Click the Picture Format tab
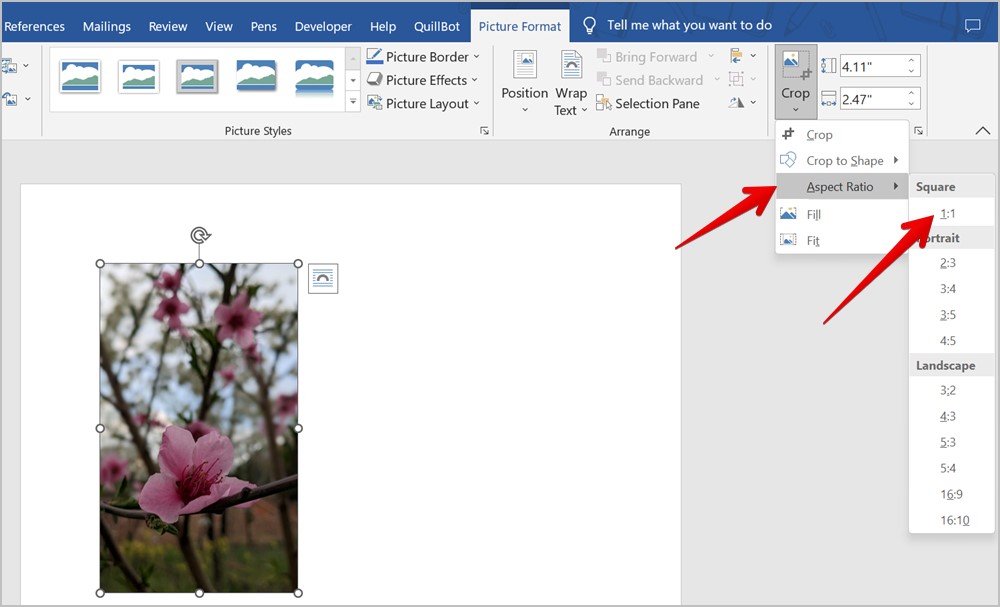This screenshot has width=1000, height=607. pyautogui.click(x=520, y=26)
